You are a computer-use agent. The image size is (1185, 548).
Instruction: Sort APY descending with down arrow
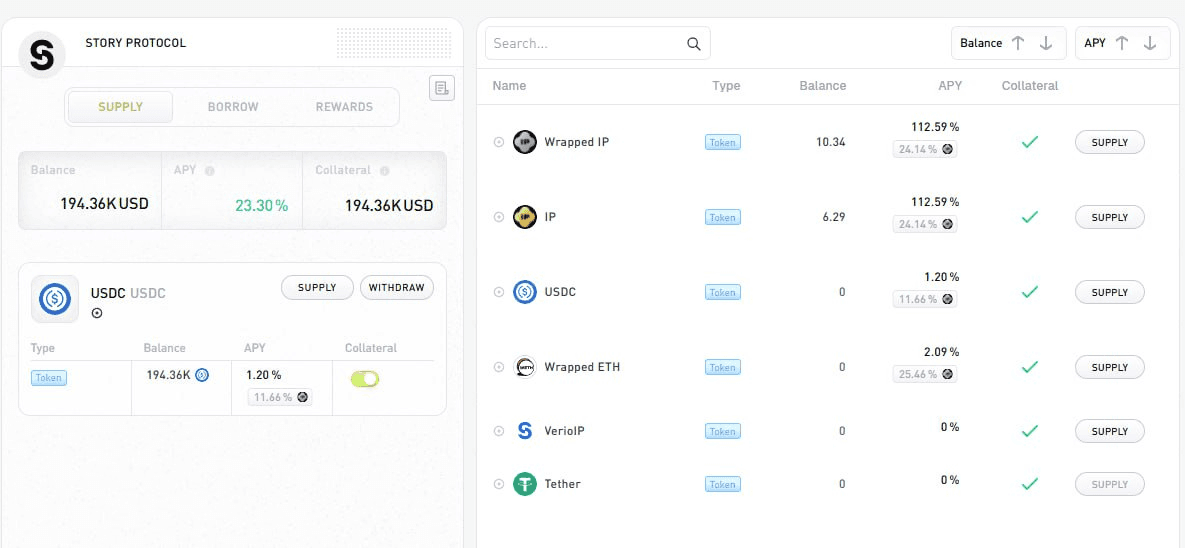point(1150,43)
